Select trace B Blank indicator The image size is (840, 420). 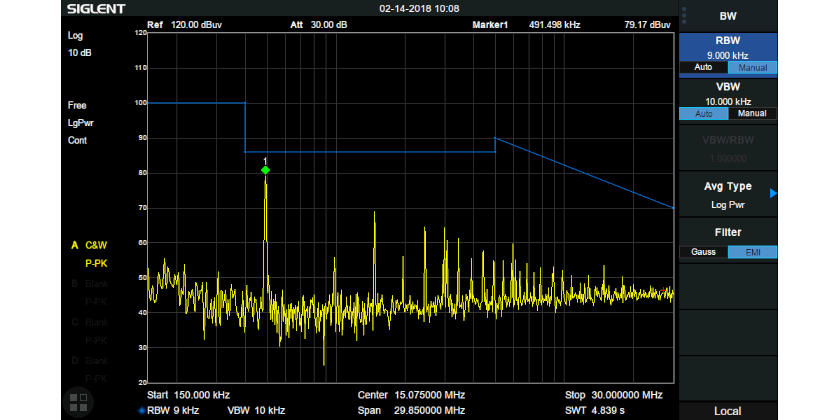[x=89, y=283]
